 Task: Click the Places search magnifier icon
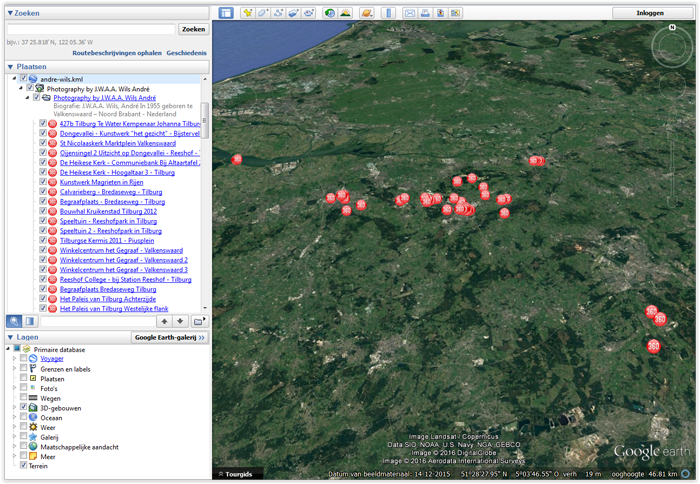(14, 321)
